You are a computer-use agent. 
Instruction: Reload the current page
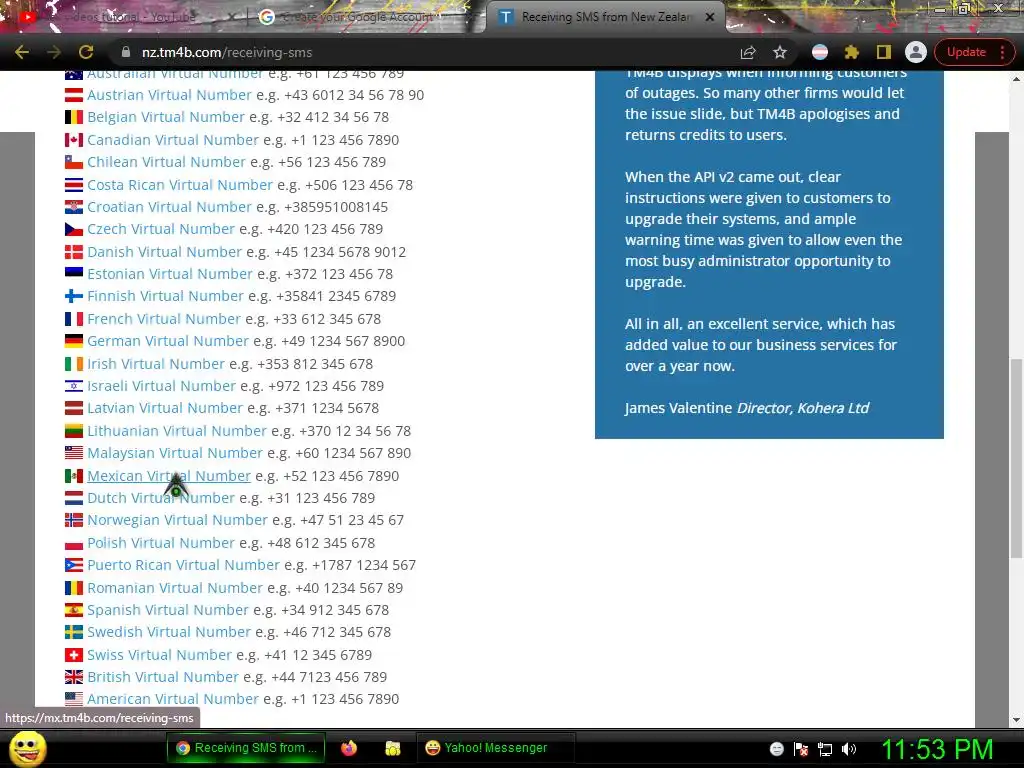pos(86,52)
